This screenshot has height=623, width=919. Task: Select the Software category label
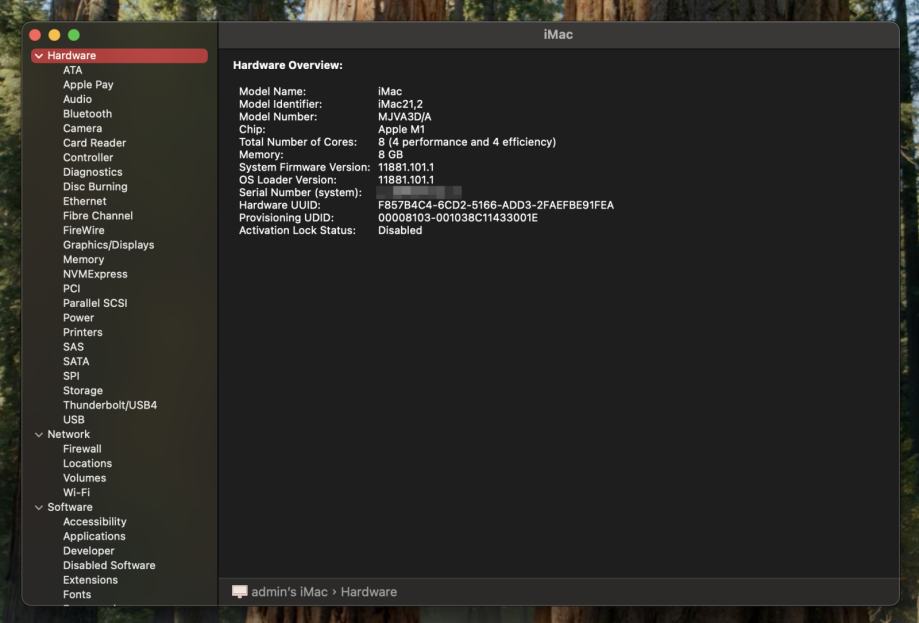(x=70, y=508)
